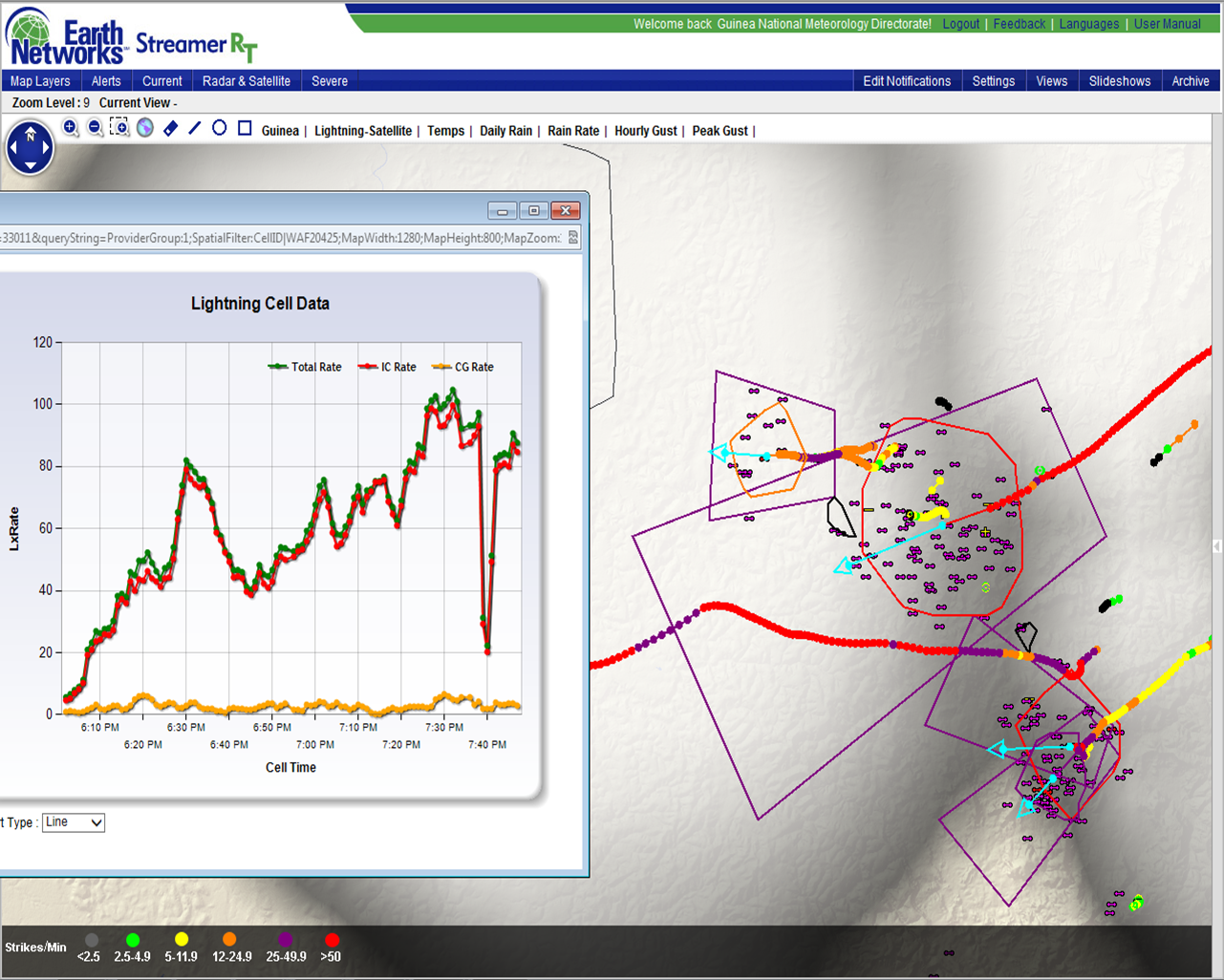Open the User Manual link
1224x980 pixels.
click(1168, 24)
